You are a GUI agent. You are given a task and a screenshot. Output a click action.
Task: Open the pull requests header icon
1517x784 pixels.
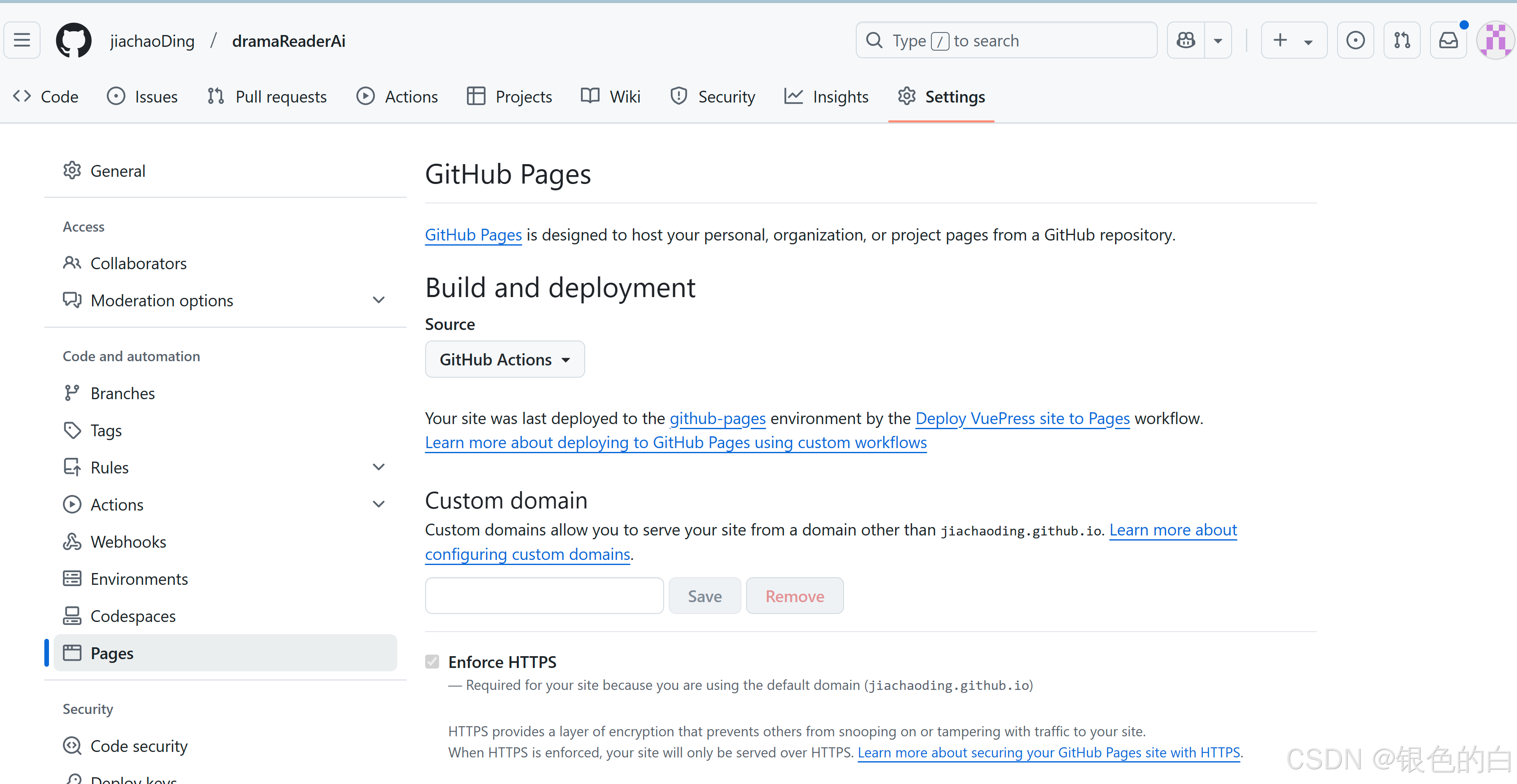point(1402,40)
